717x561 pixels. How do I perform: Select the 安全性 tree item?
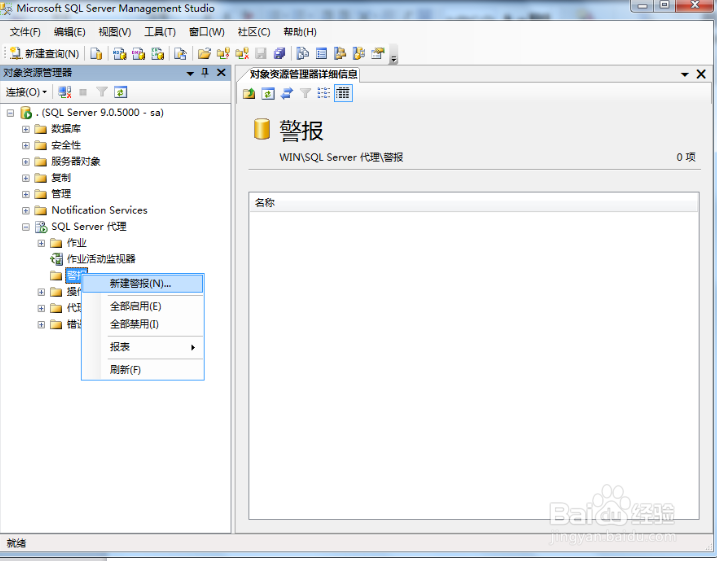pyautogui.click(x=66, y=145)
